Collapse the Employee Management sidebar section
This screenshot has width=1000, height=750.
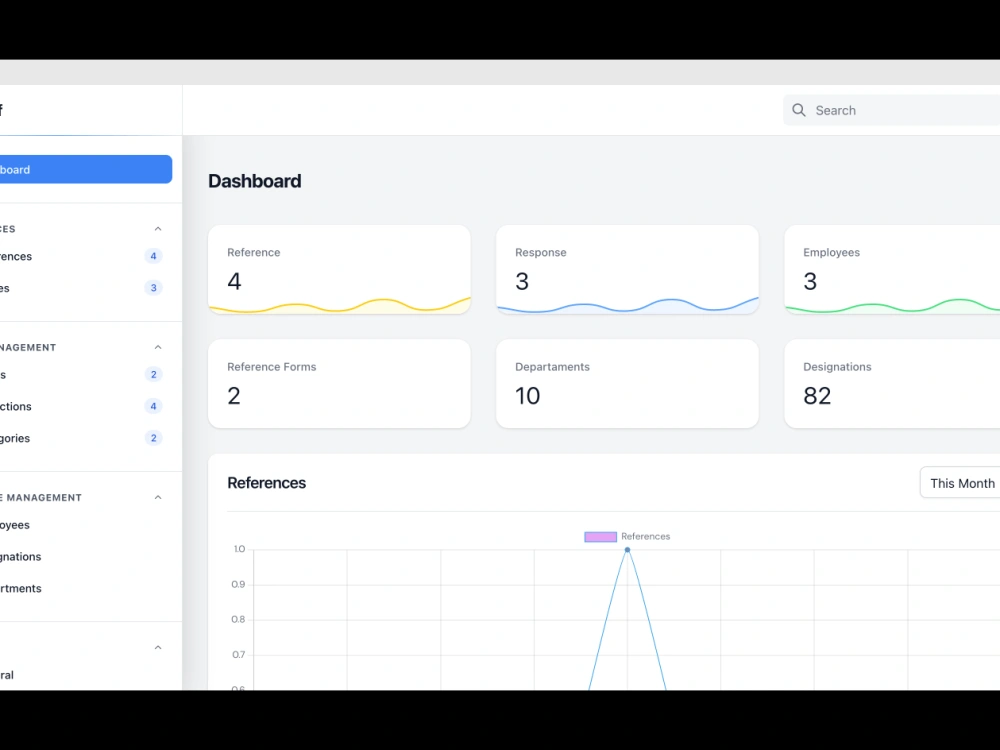coord(157,497)
